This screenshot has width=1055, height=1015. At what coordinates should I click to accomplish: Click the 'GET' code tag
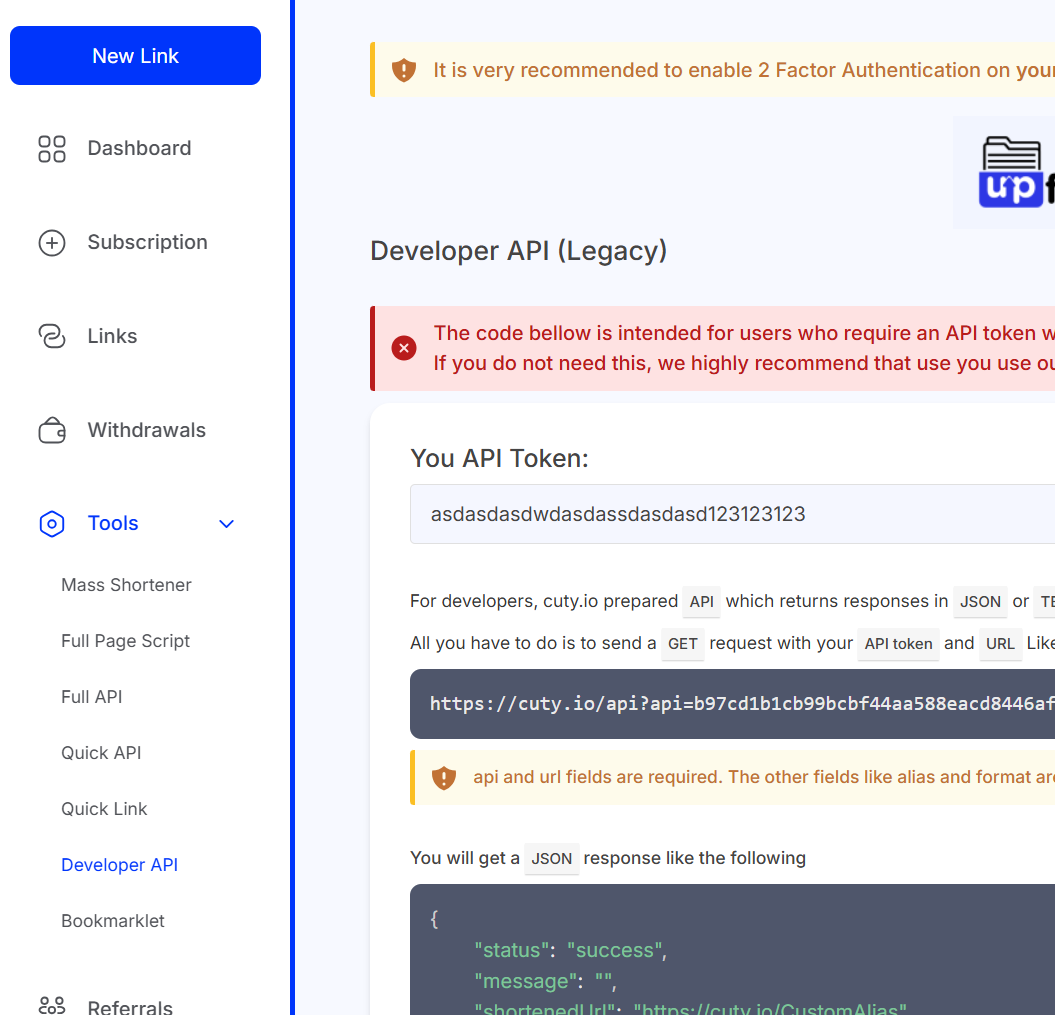[682, 644]
